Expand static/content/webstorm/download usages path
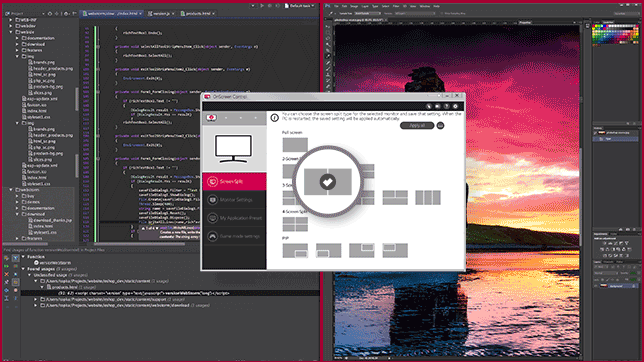 (x=36, y=305)
